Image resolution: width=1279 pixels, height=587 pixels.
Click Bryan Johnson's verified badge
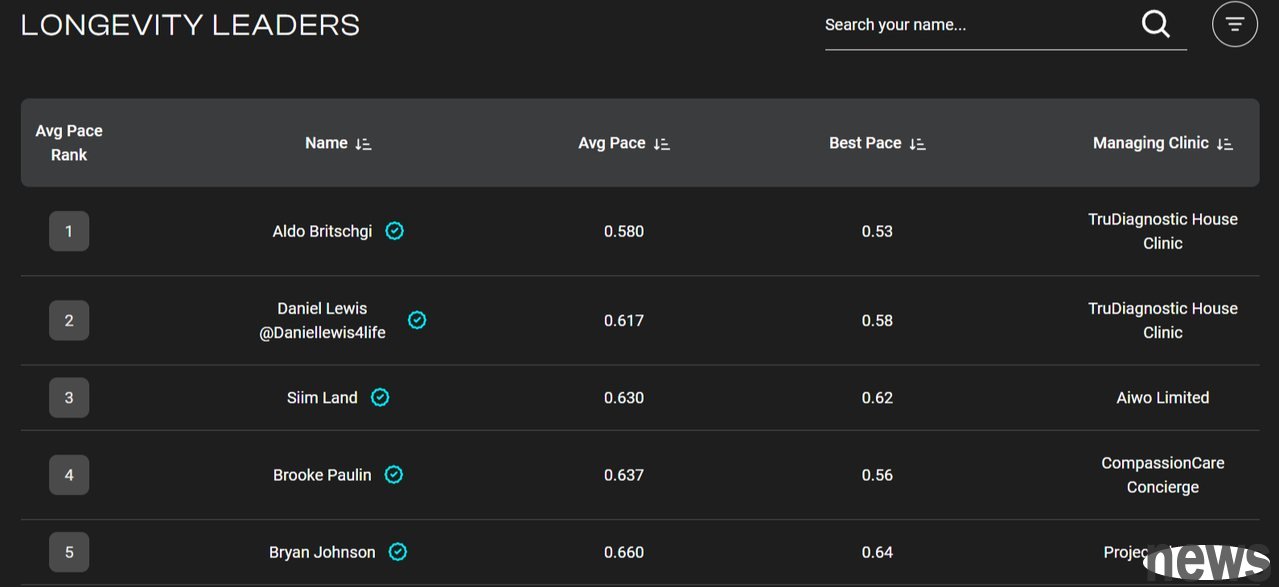[x=398, y=551]
